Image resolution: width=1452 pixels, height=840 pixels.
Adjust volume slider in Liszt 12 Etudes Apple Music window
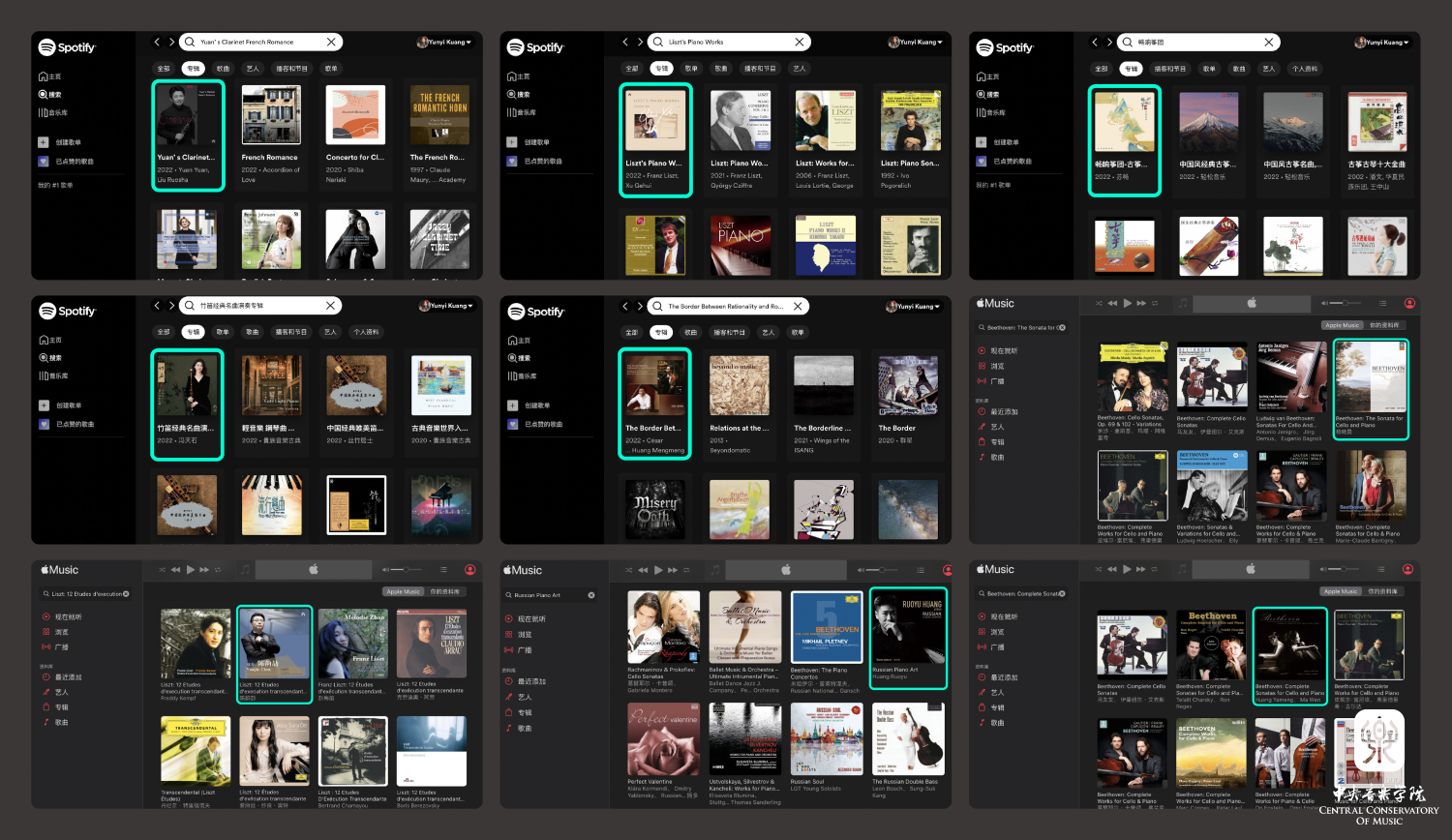tap(405, 570)
